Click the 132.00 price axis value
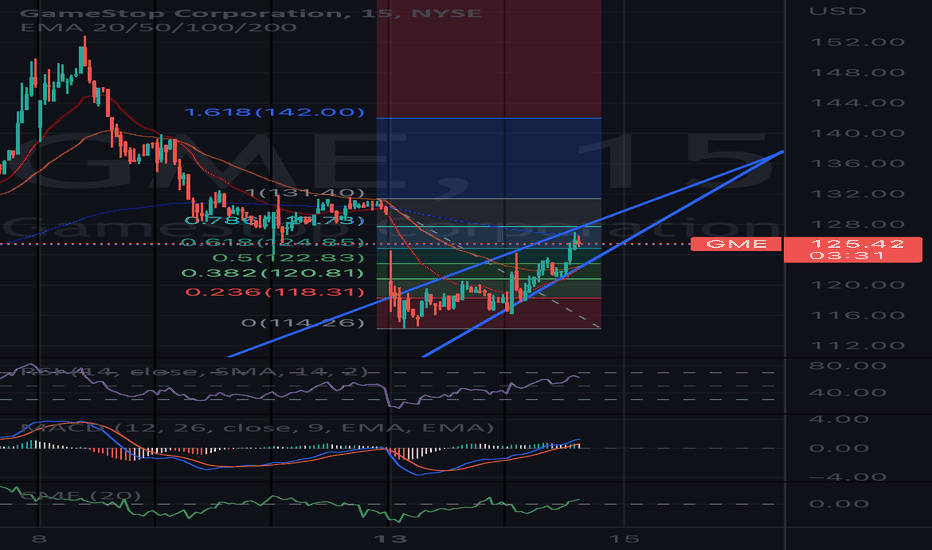The width and height of the screenshot is (932, 550). 858,194
